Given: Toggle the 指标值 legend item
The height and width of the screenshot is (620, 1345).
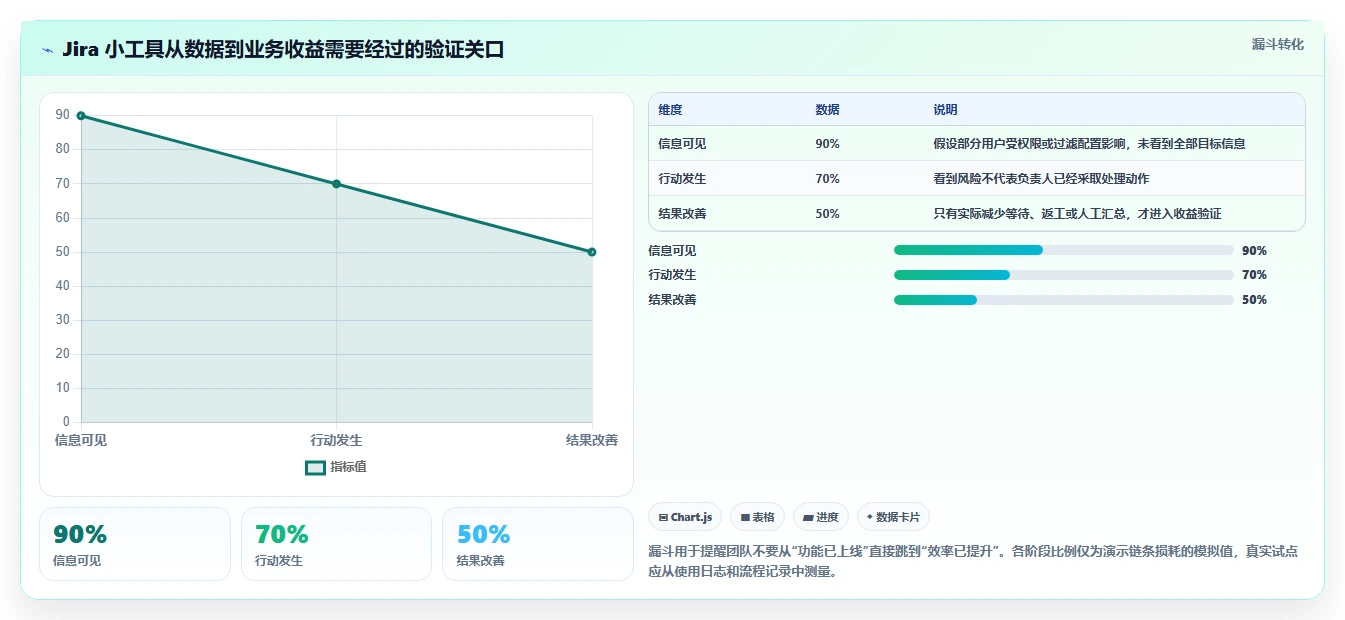Looking at the screenshot, I should tap(336, 467).
